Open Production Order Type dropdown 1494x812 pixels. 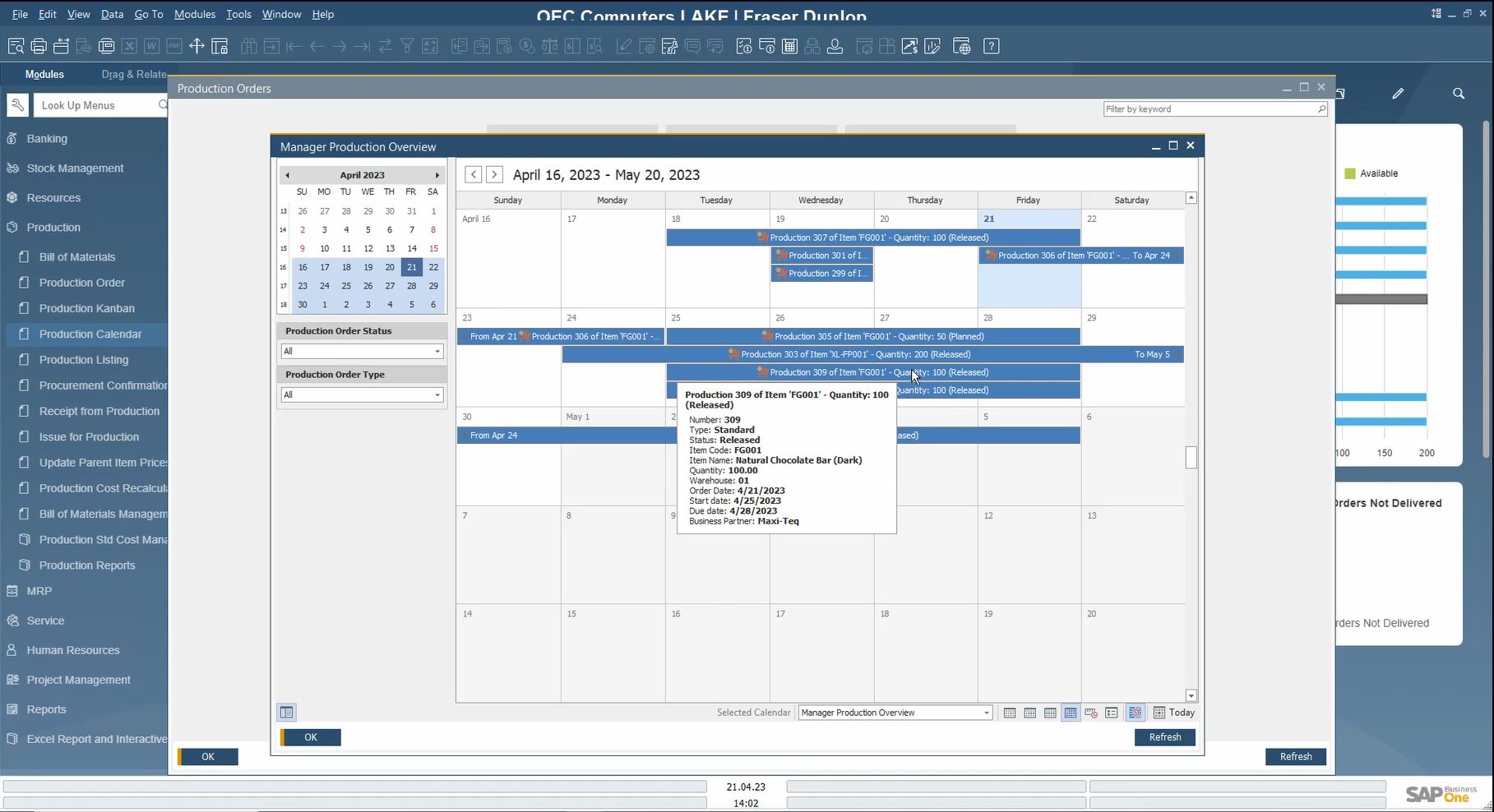(362, 394)
